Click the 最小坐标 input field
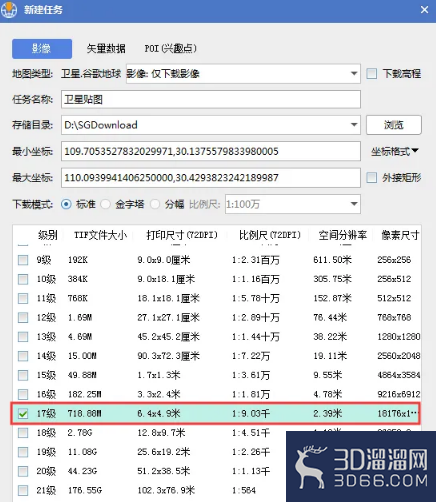 [x=211, y=151]
